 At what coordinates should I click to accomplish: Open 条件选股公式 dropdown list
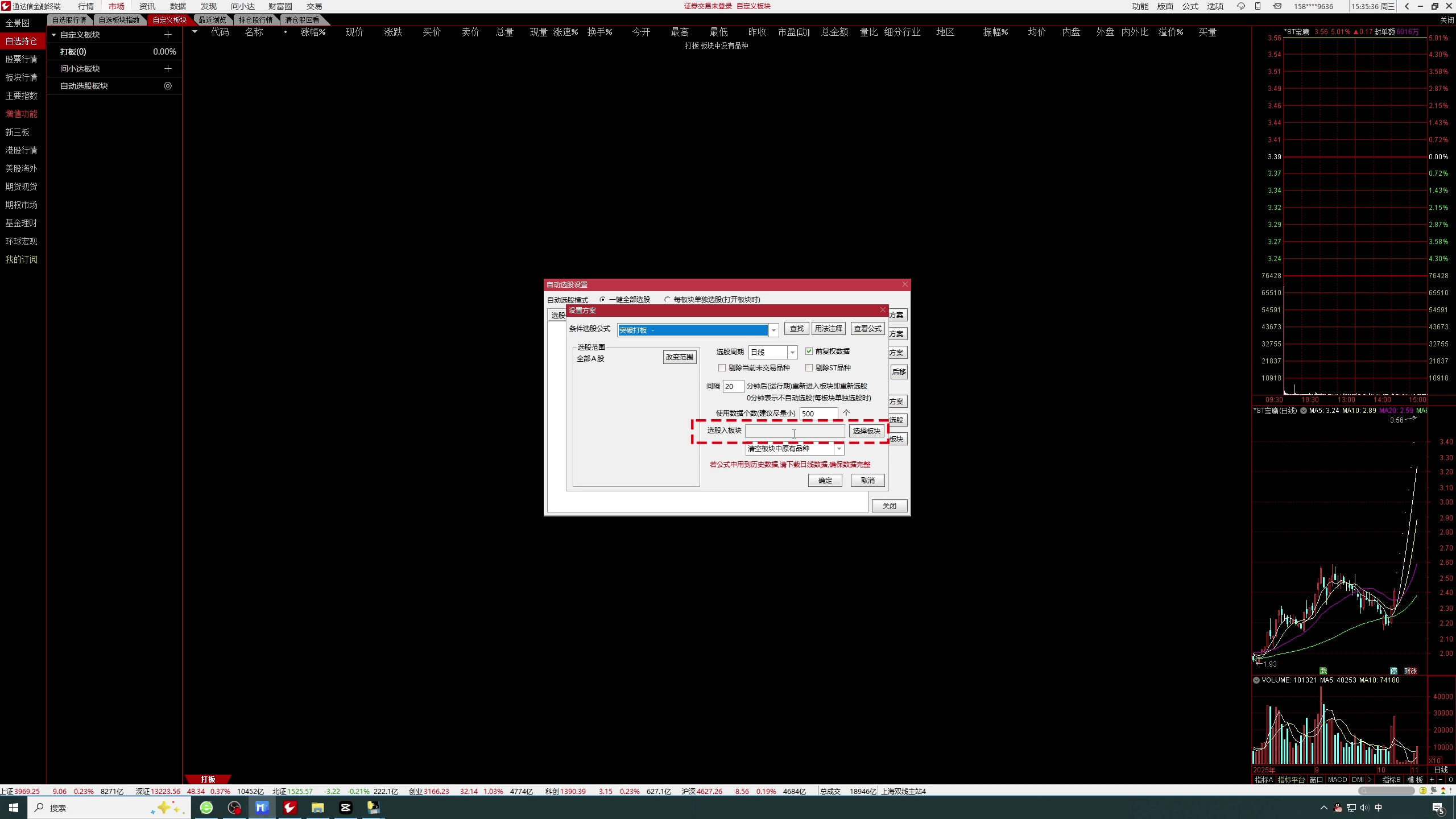(773, 330)
